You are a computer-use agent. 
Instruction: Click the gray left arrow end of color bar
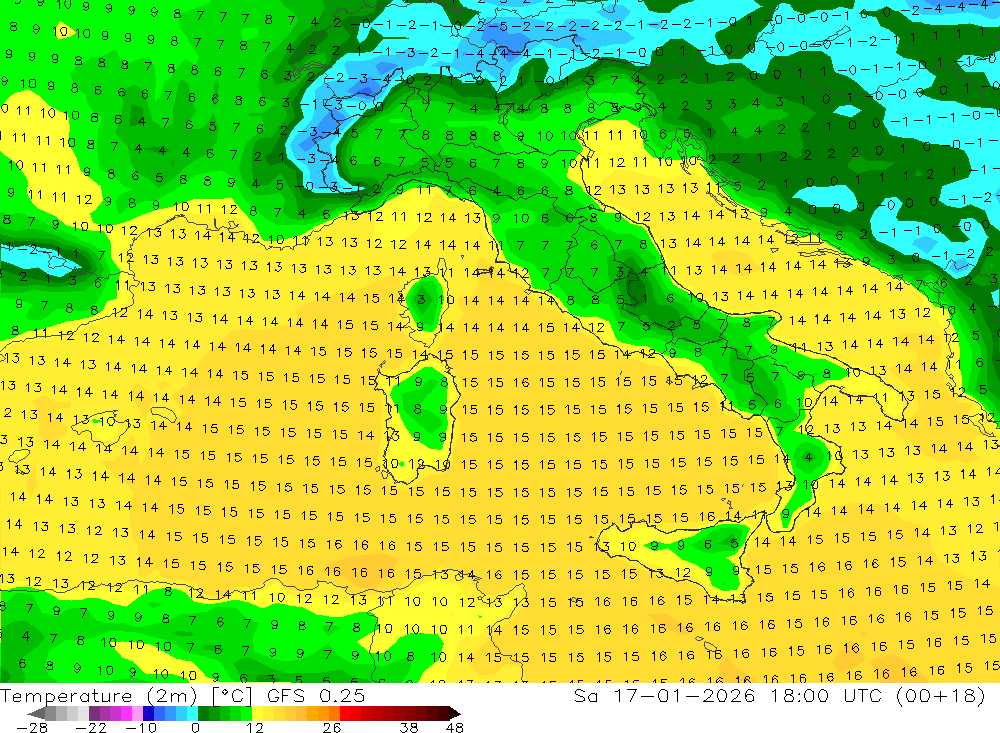coord(36,713)
